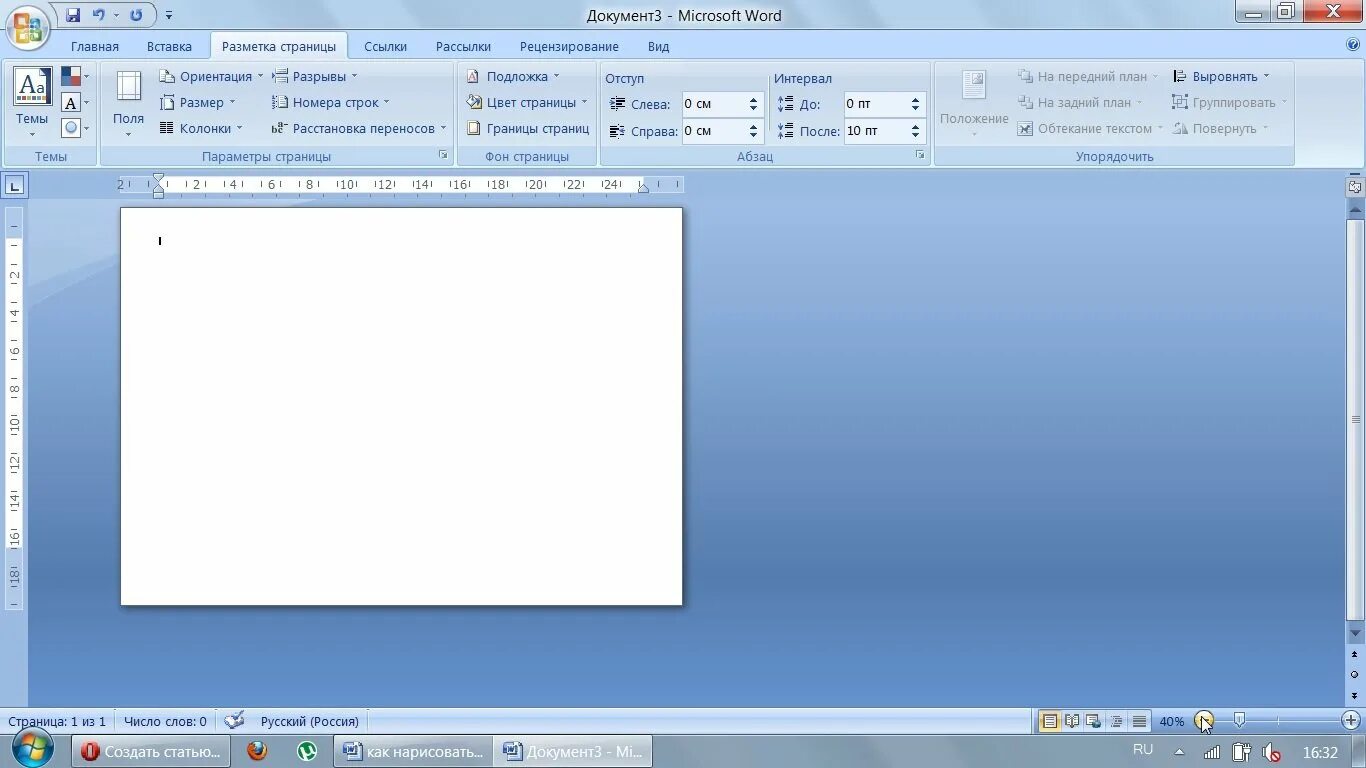
Task: Open Цвет страницы page color menu
Action: point(527,102)
